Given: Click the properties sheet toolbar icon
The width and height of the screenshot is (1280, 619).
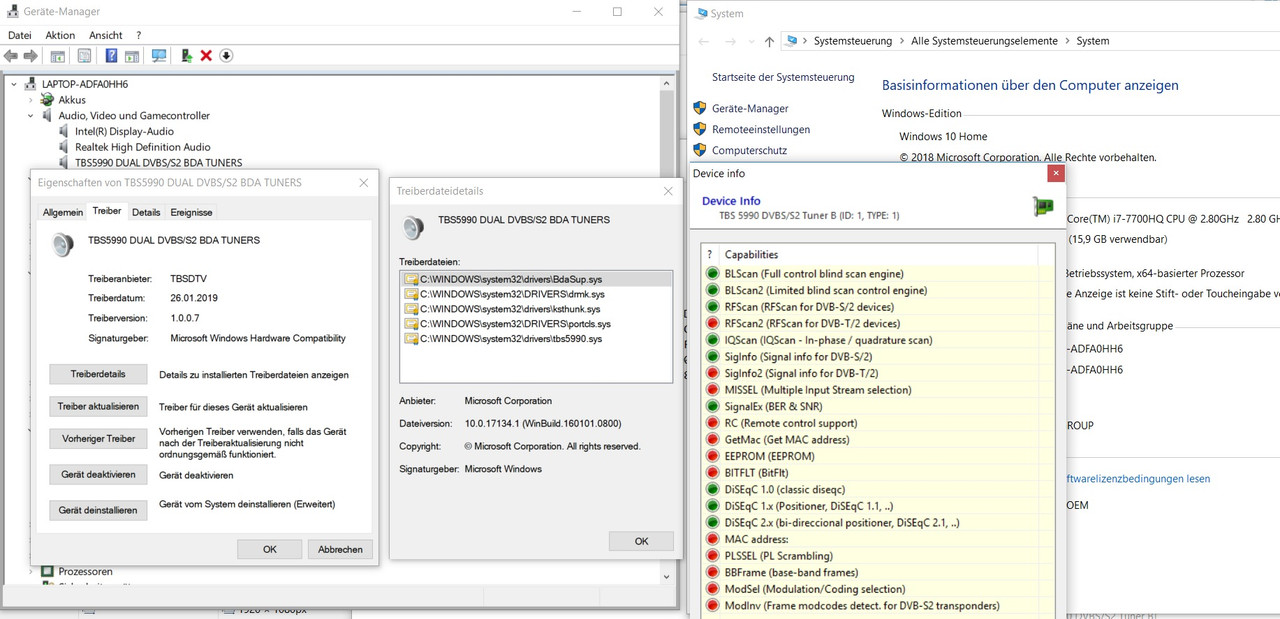Looking at the screenshot, I should [84, 56].
